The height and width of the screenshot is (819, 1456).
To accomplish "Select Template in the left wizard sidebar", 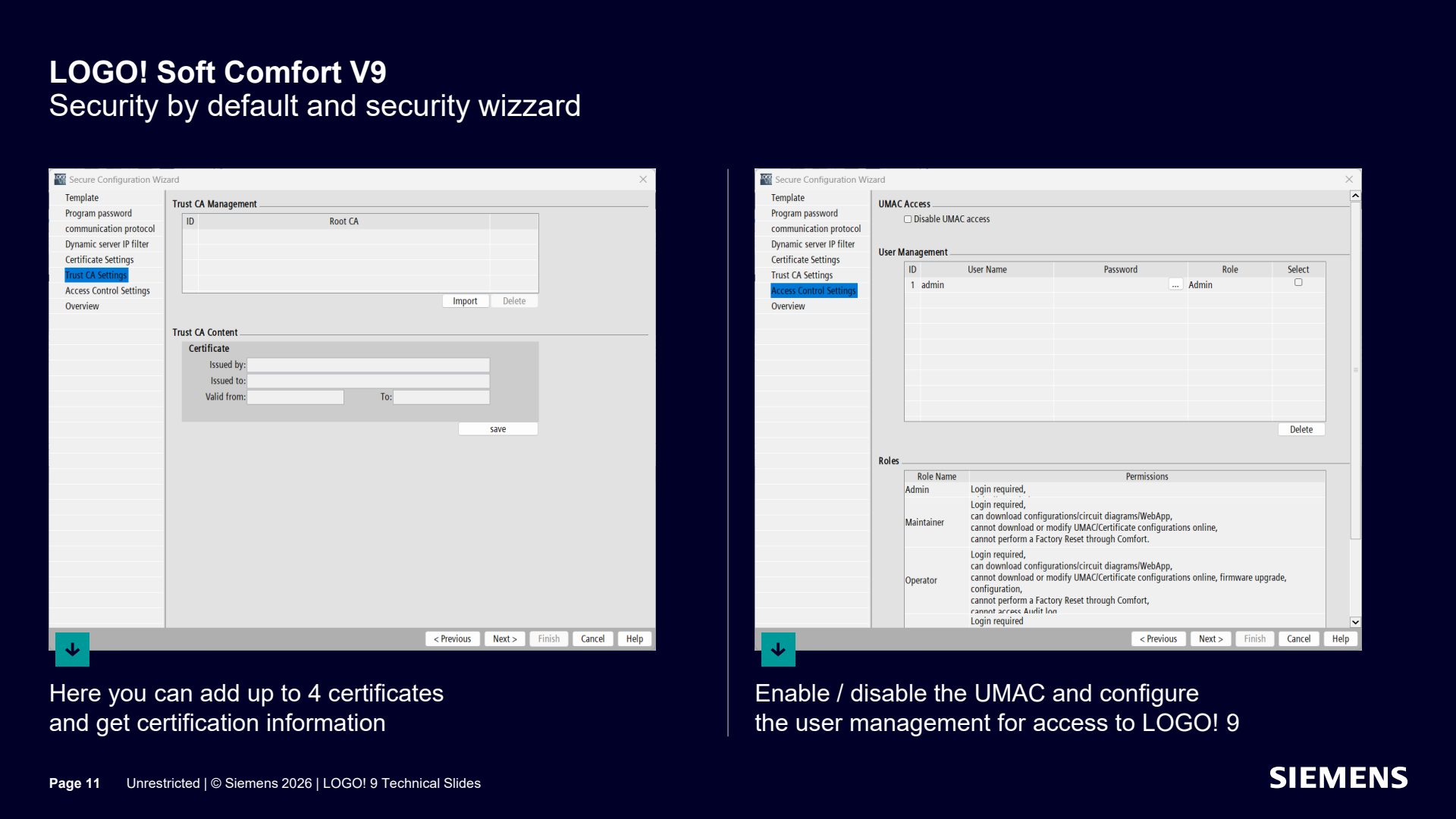I will pos(82,198).
